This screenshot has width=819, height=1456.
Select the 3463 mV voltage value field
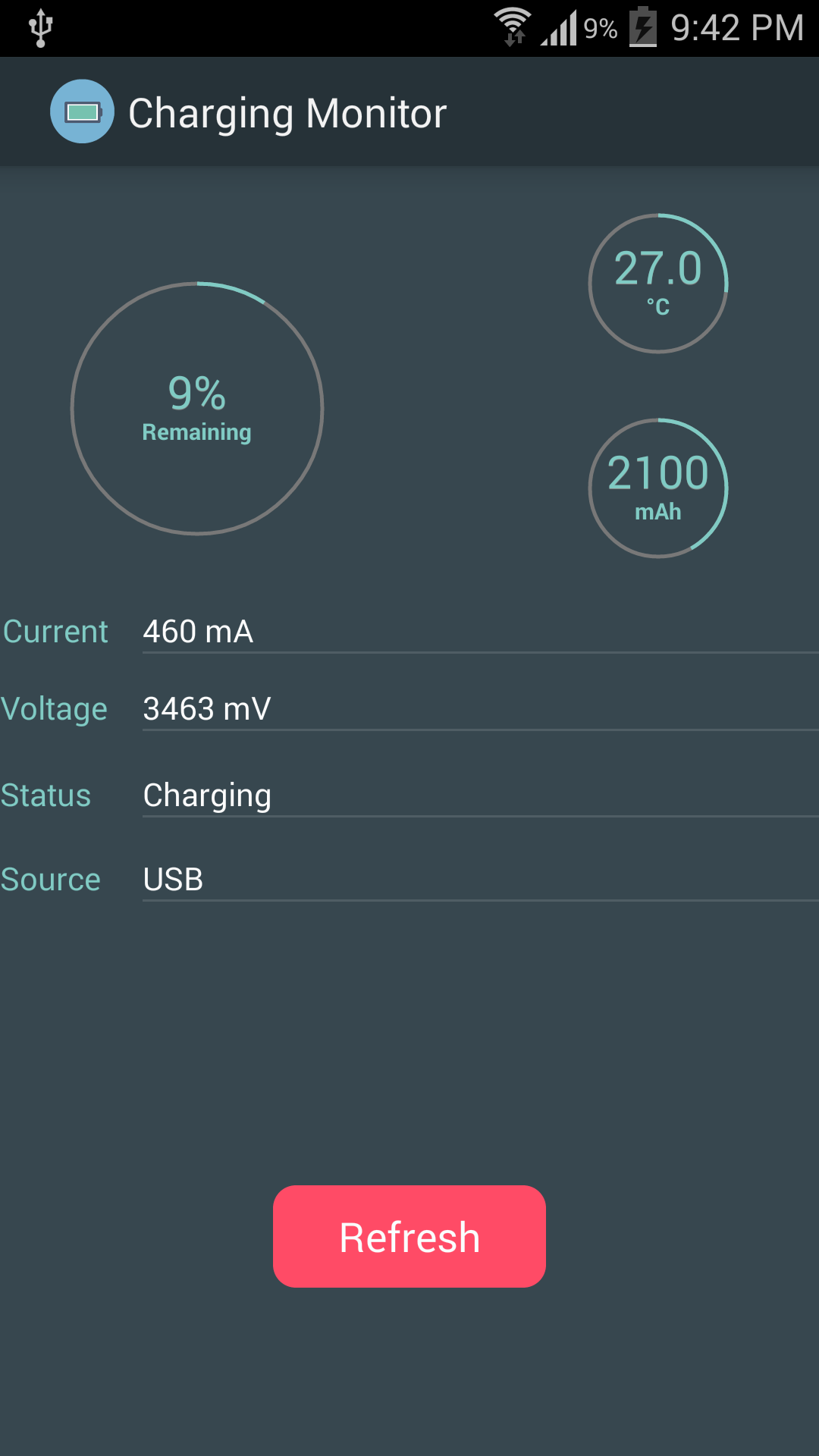click(481, 709)
